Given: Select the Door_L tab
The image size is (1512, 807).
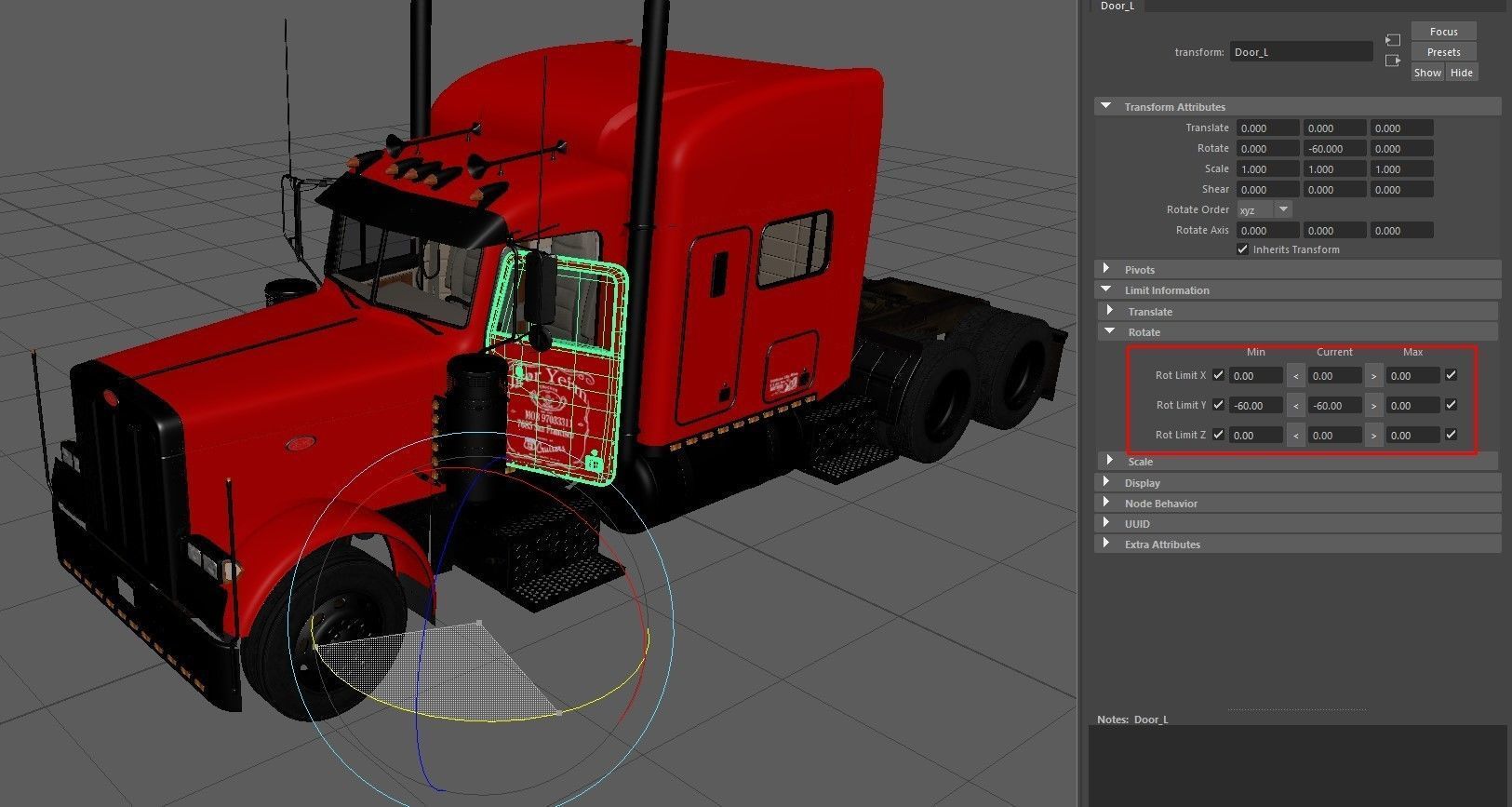Looking at the screenshot, I should tap(1117, 6).
